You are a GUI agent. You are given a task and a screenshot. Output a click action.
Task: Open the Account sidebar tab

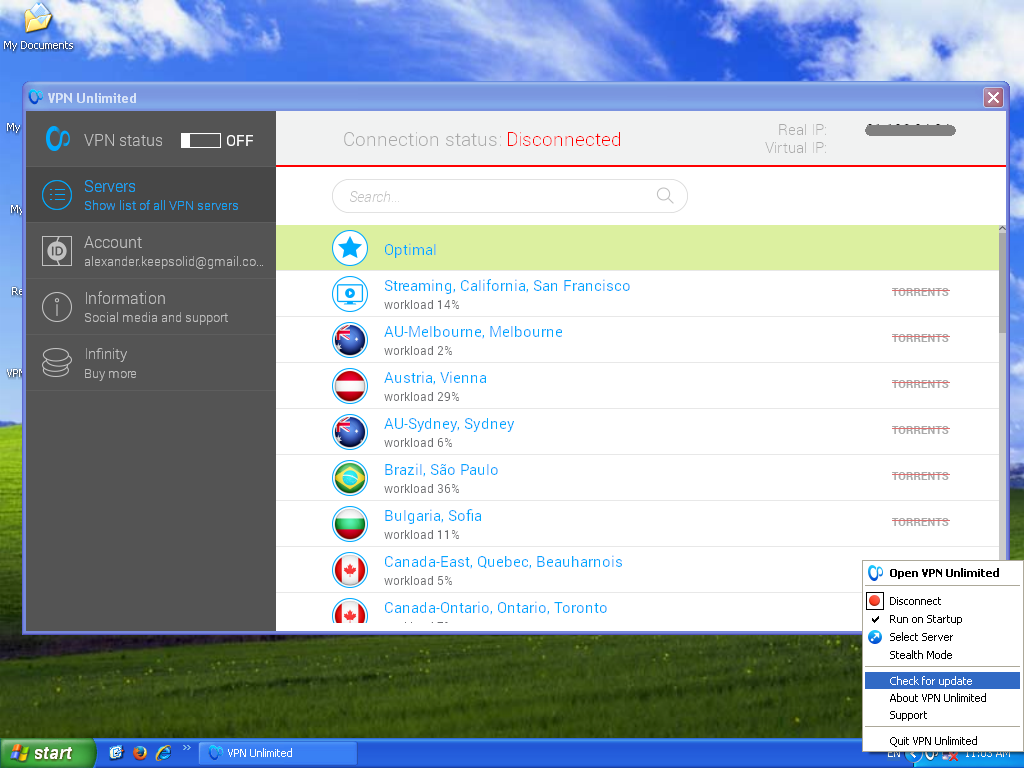click(151, 251)
